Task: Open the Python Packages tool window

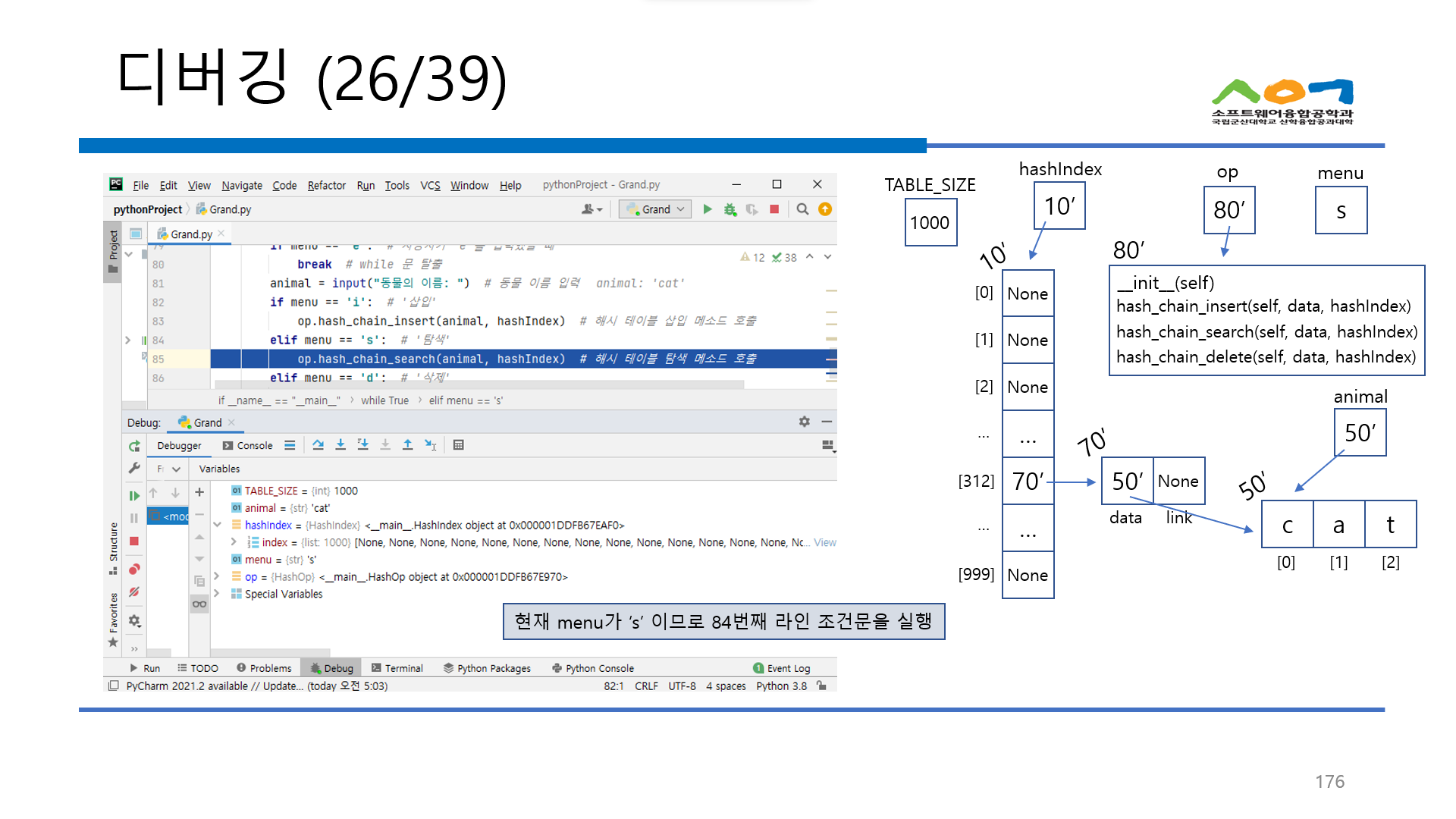Action: coord(487,668)
